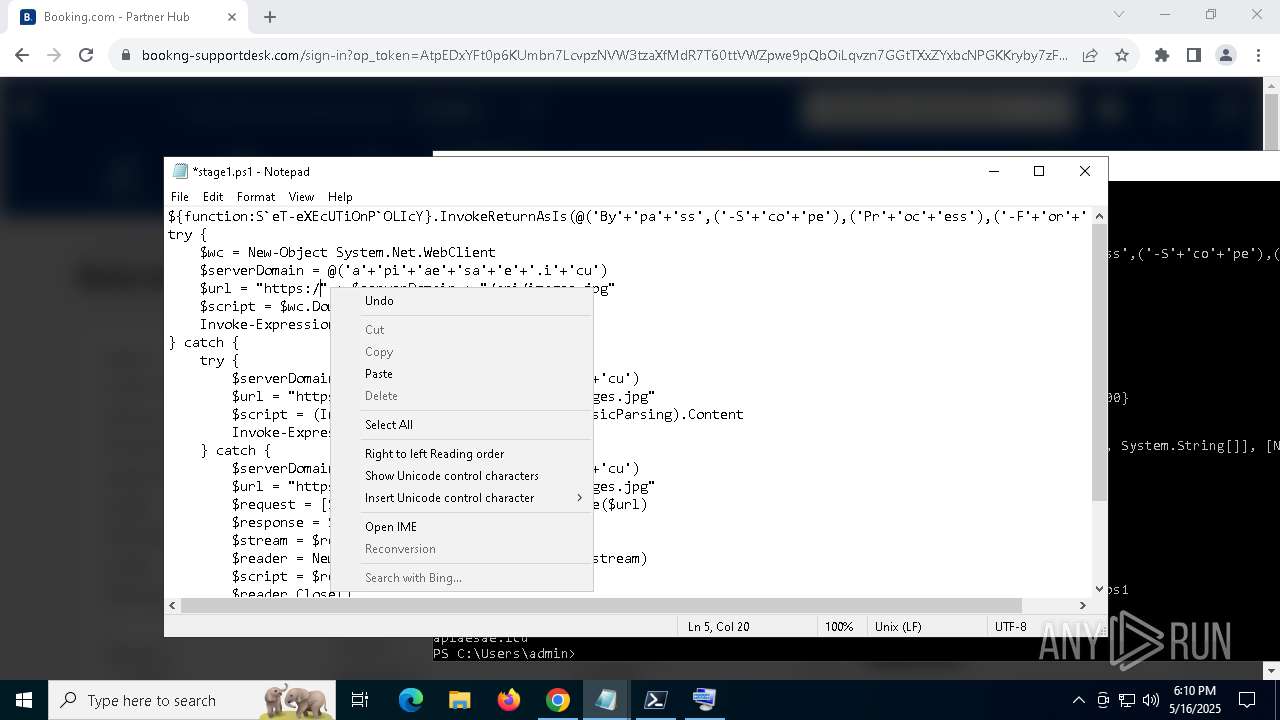
Task: Toggle Show Unicode control characters
Action: pyautogui.click(x=462, y=476)
